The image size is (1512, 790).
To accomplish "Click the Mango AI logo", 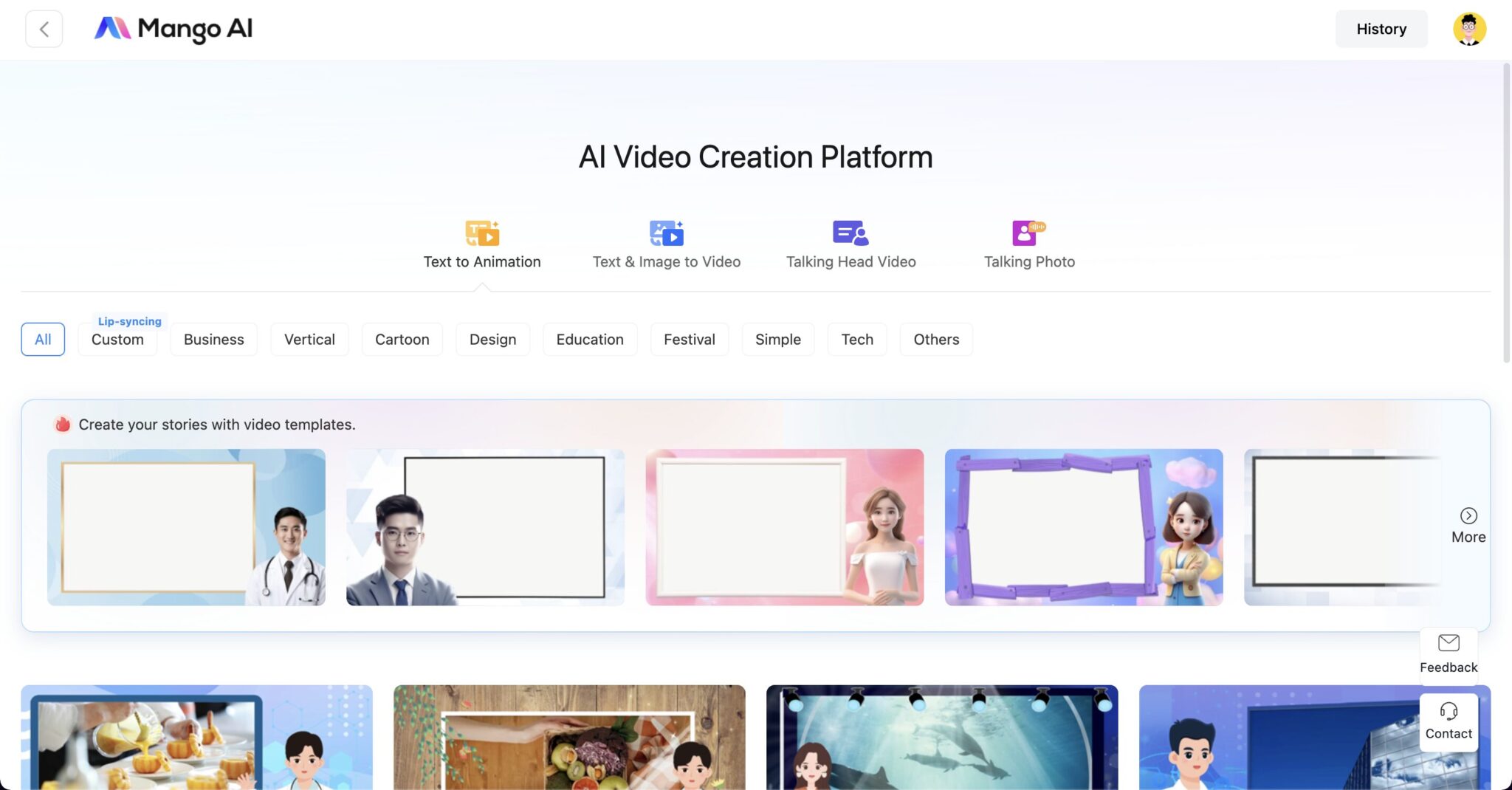I will tap(173, 29).
